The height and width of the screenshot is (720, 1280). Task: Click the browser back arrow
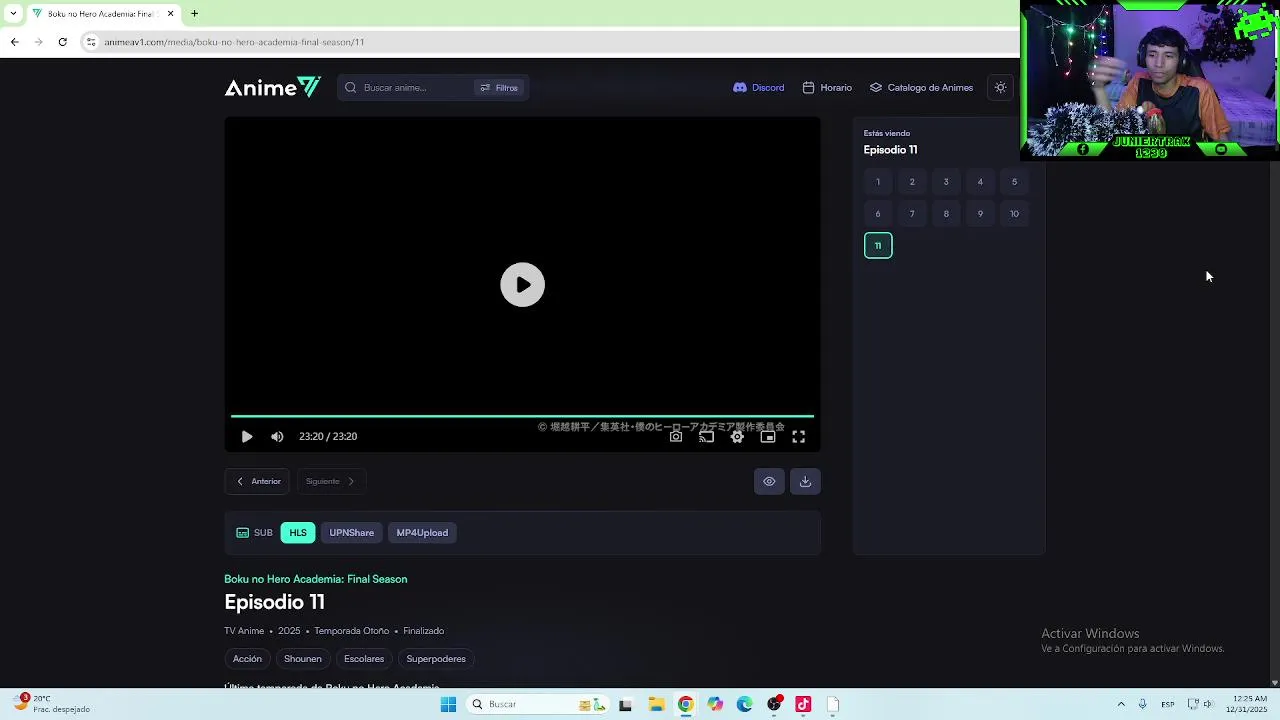pos(14,42)
